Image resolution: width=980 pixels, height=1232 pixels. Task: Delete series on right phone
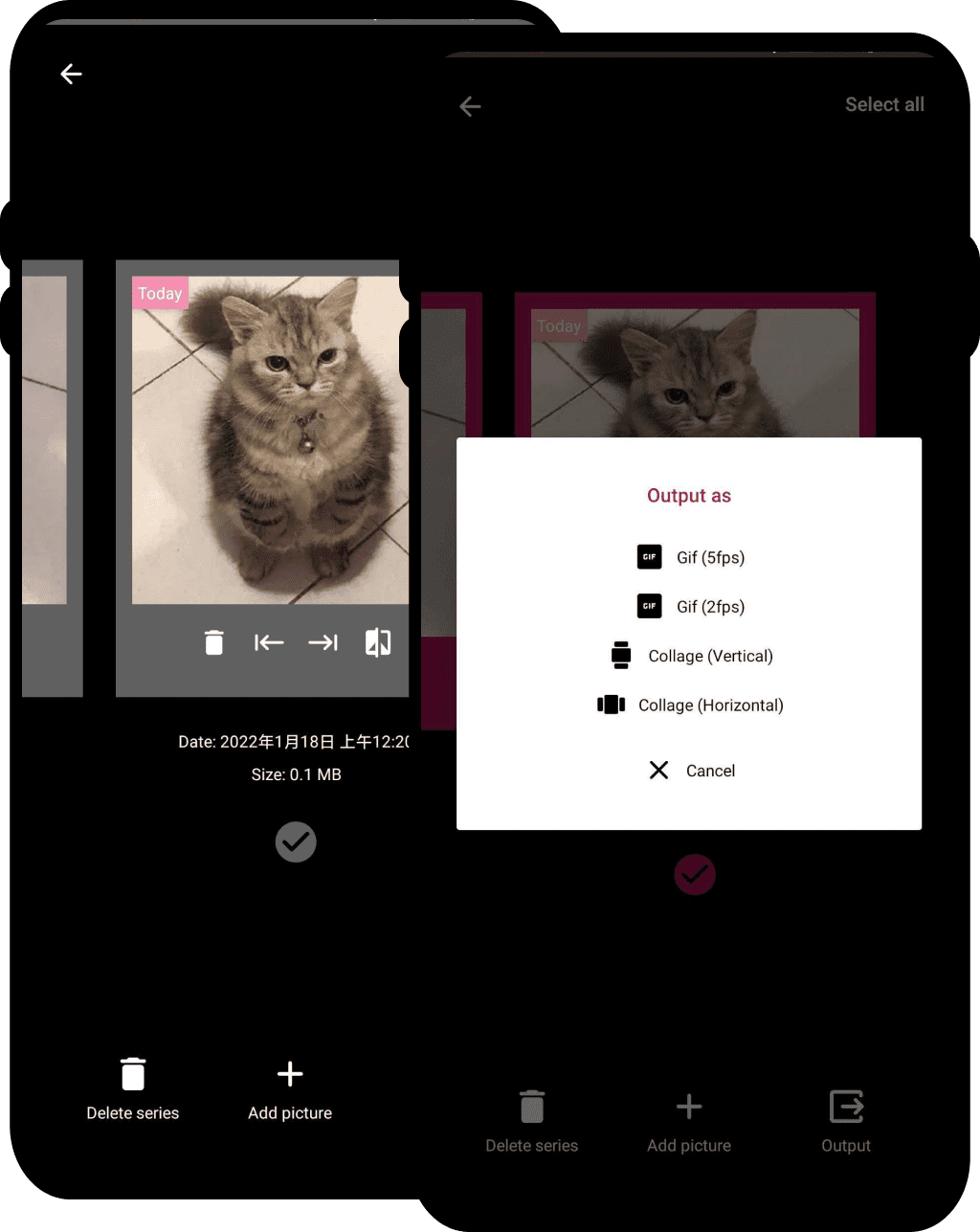532,1122
